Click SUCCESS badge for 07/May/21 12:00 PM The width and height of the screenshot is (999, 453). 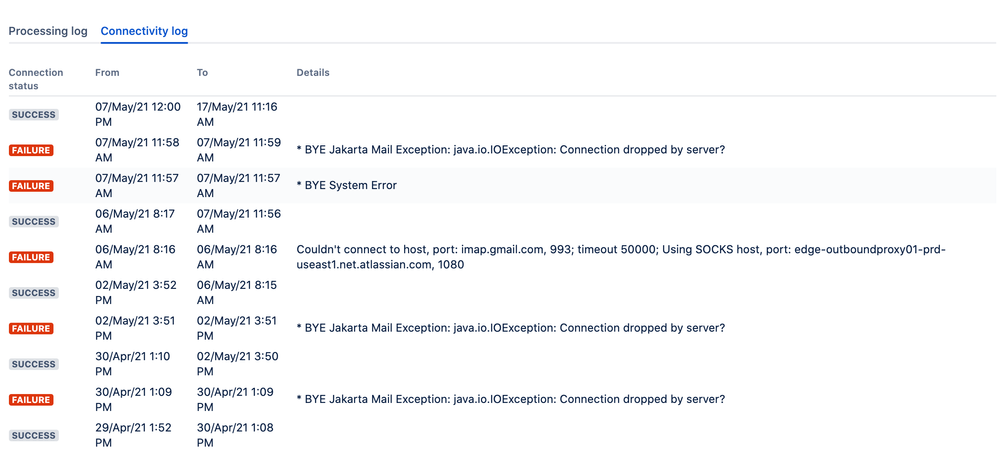(33, 115)
